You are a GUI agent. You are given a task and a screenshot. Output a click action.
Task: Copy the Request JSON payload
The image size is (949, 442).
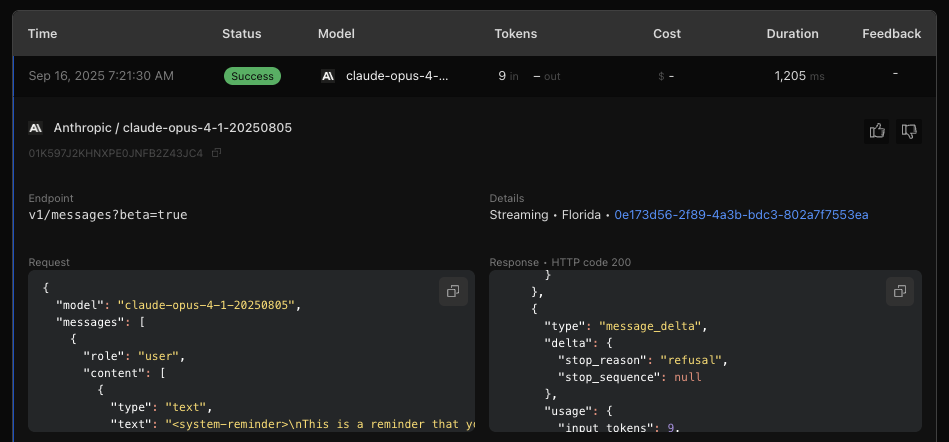click(453, 291)
